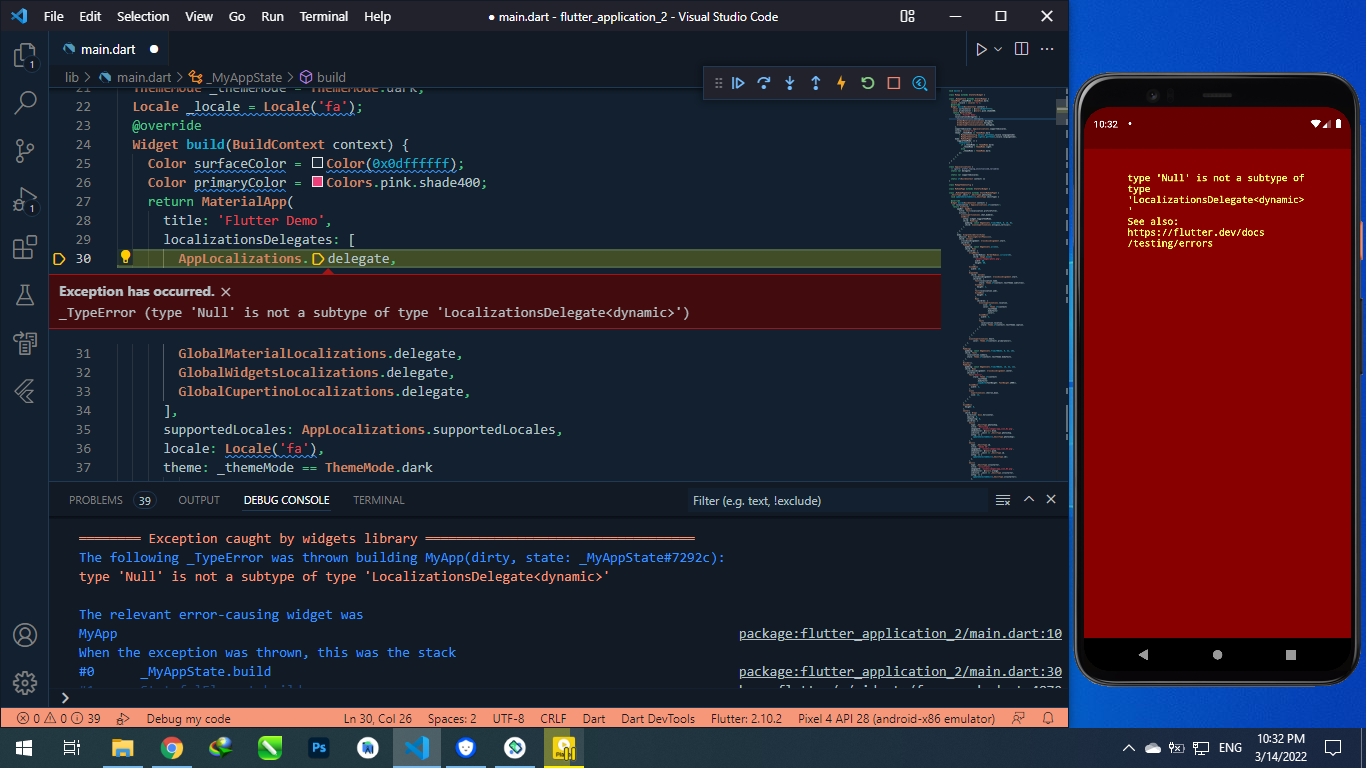Open the Help menu
Image resolution: width=1366 pixels, height=768 pixels.
pyautogui.click(x=377, y=16)
